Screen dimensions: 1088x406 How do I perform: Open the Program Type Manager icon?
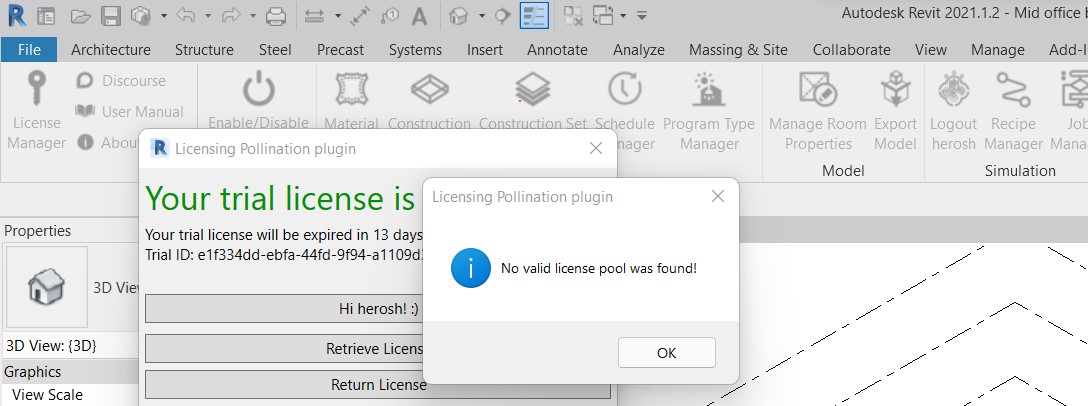(x=708, y=90)
